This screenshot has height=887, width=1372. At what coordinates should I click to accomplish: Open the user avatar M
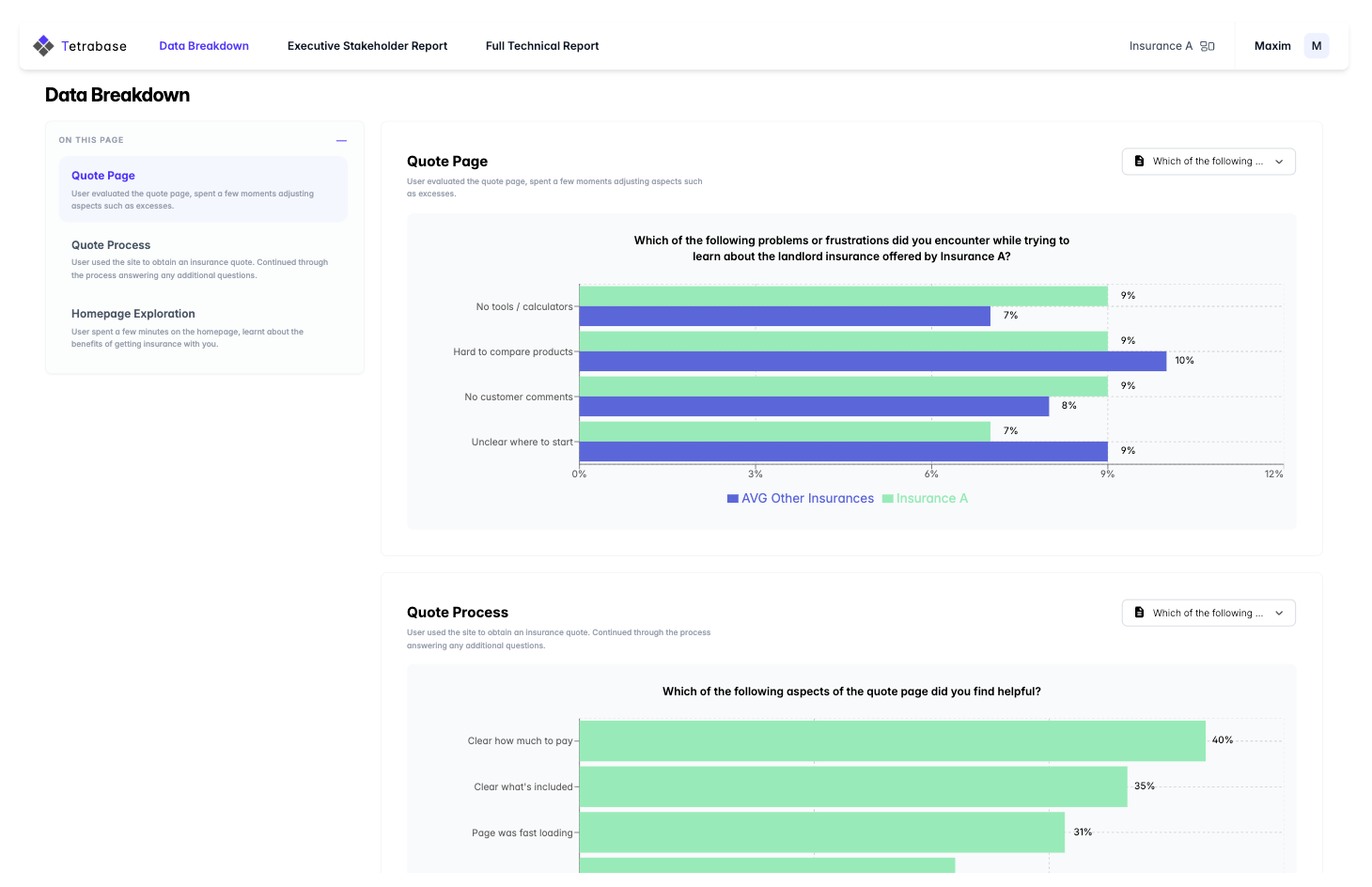pos(1316,46)
